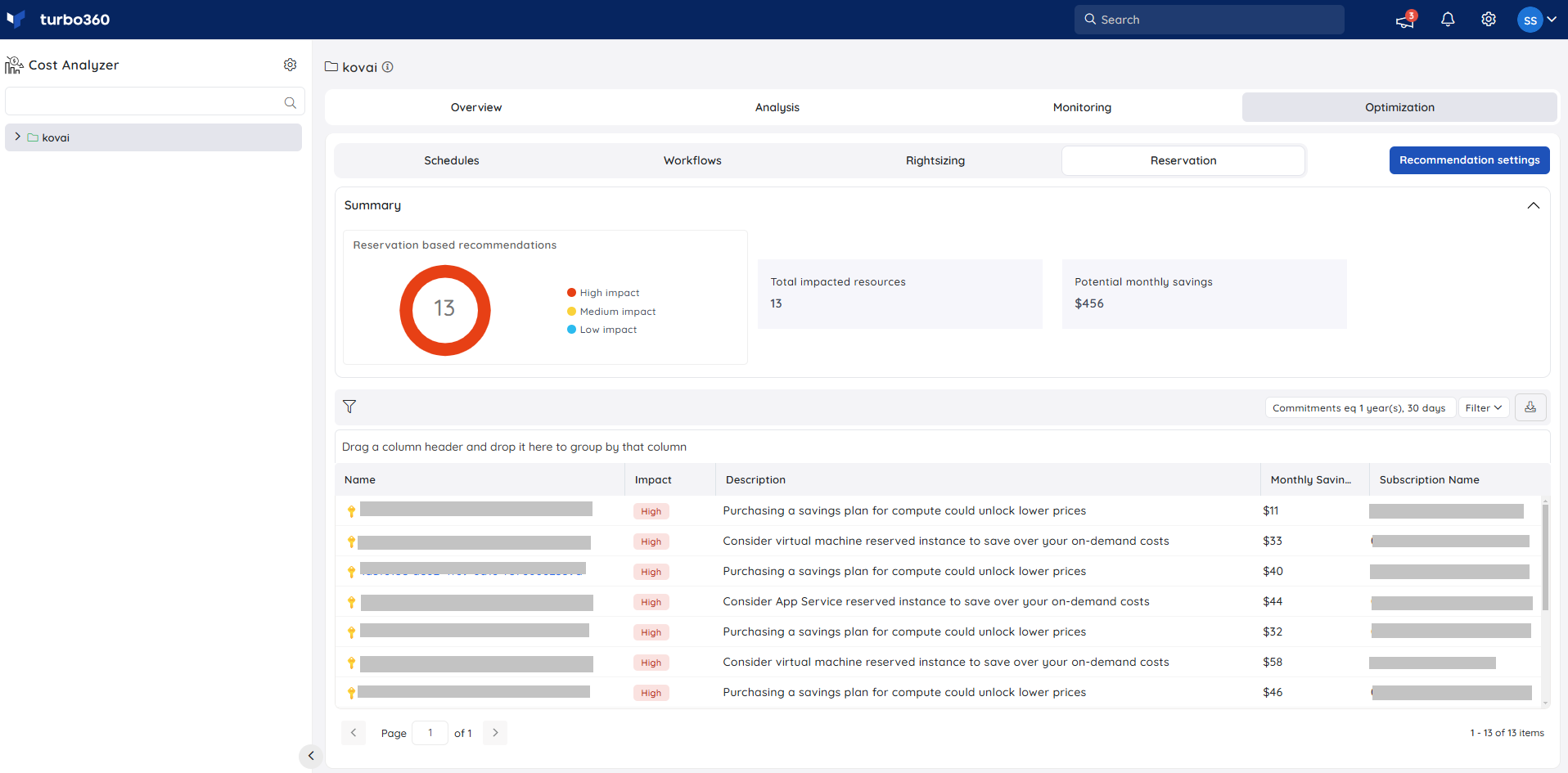Focus the sidebar search field
1568x773 pixels.
[155, 101]
